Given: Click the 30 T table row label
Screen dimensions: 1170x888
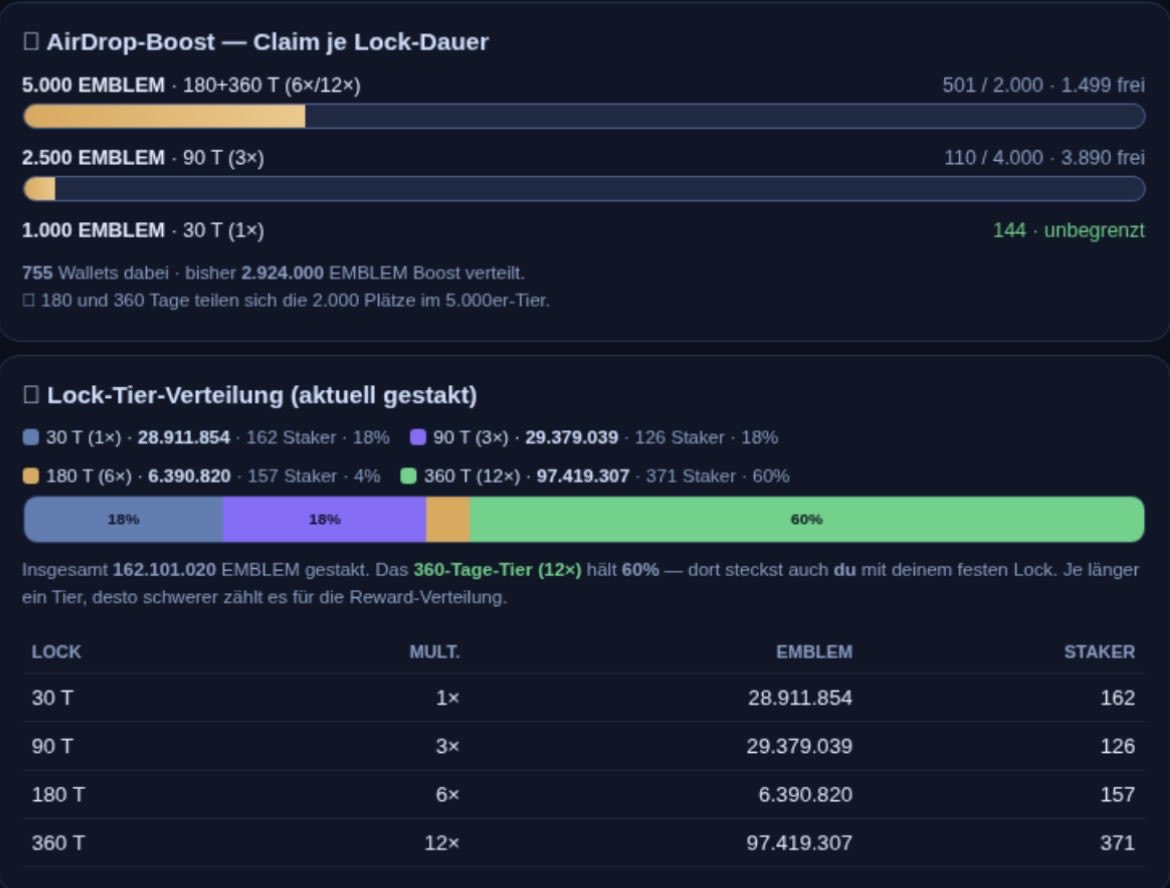Looking at the screenshot, I should 52,698.
